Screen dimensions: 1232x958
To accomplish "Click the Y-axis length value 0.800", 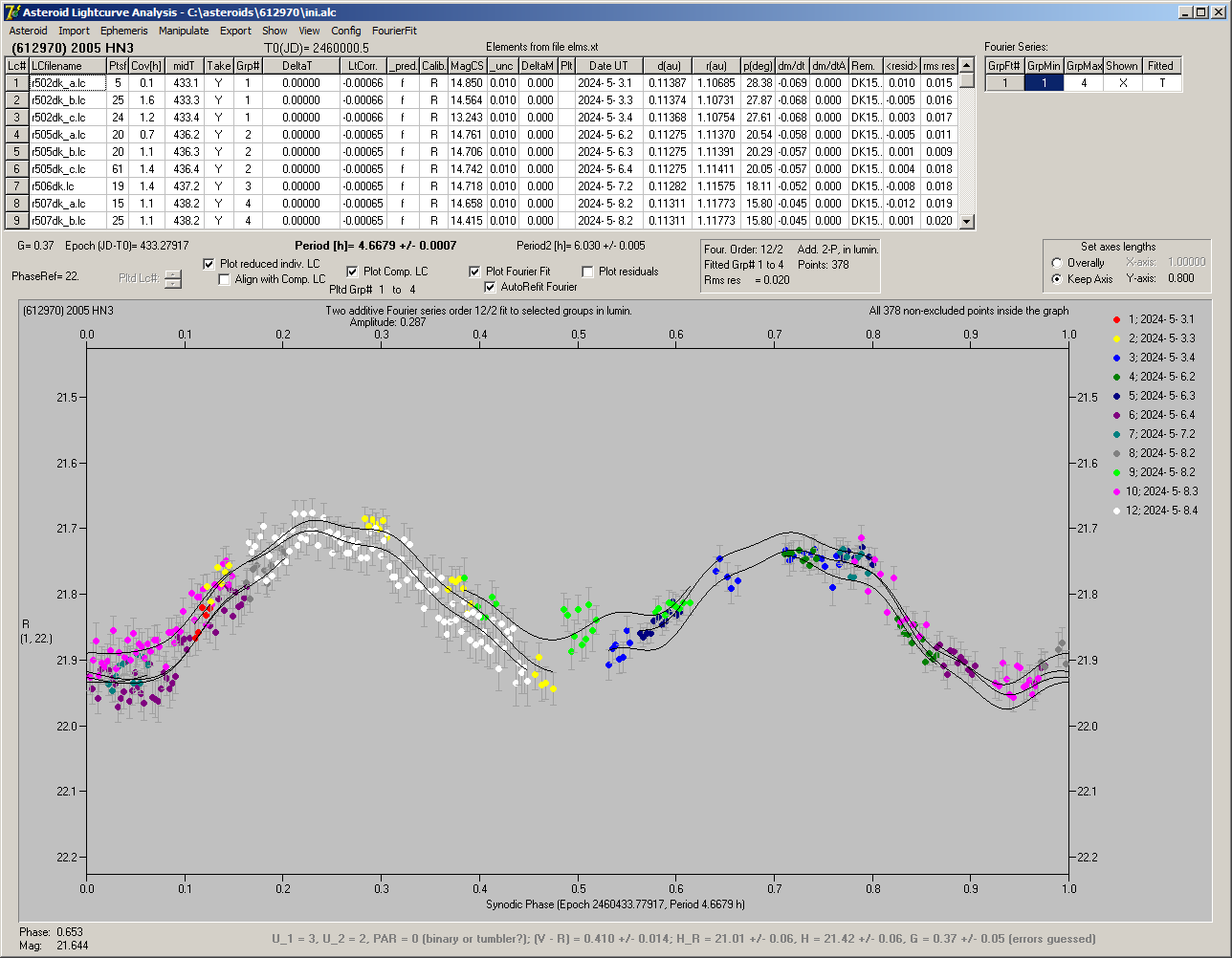I will tap(1180, 279).
